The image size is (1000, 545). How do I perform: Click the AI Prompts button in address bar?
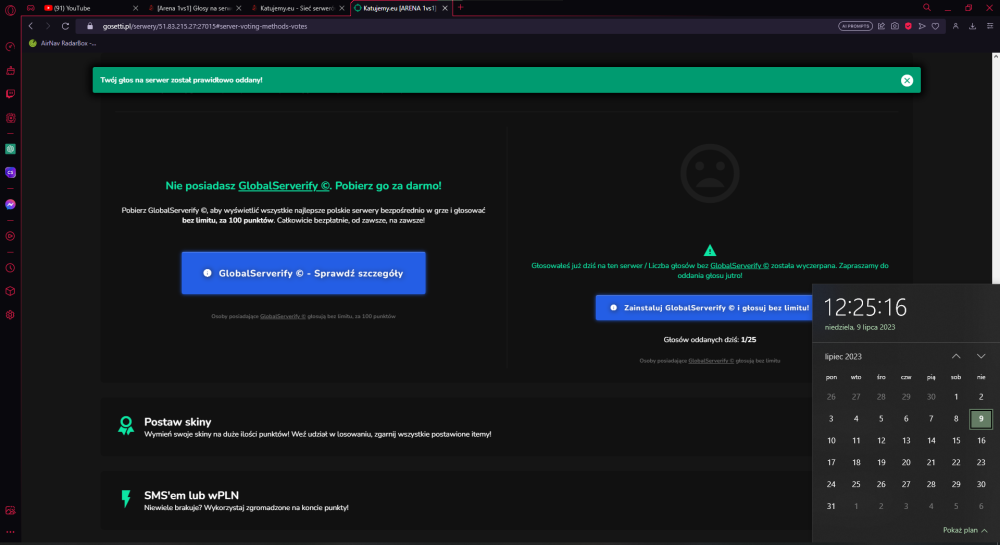point(855,26)
